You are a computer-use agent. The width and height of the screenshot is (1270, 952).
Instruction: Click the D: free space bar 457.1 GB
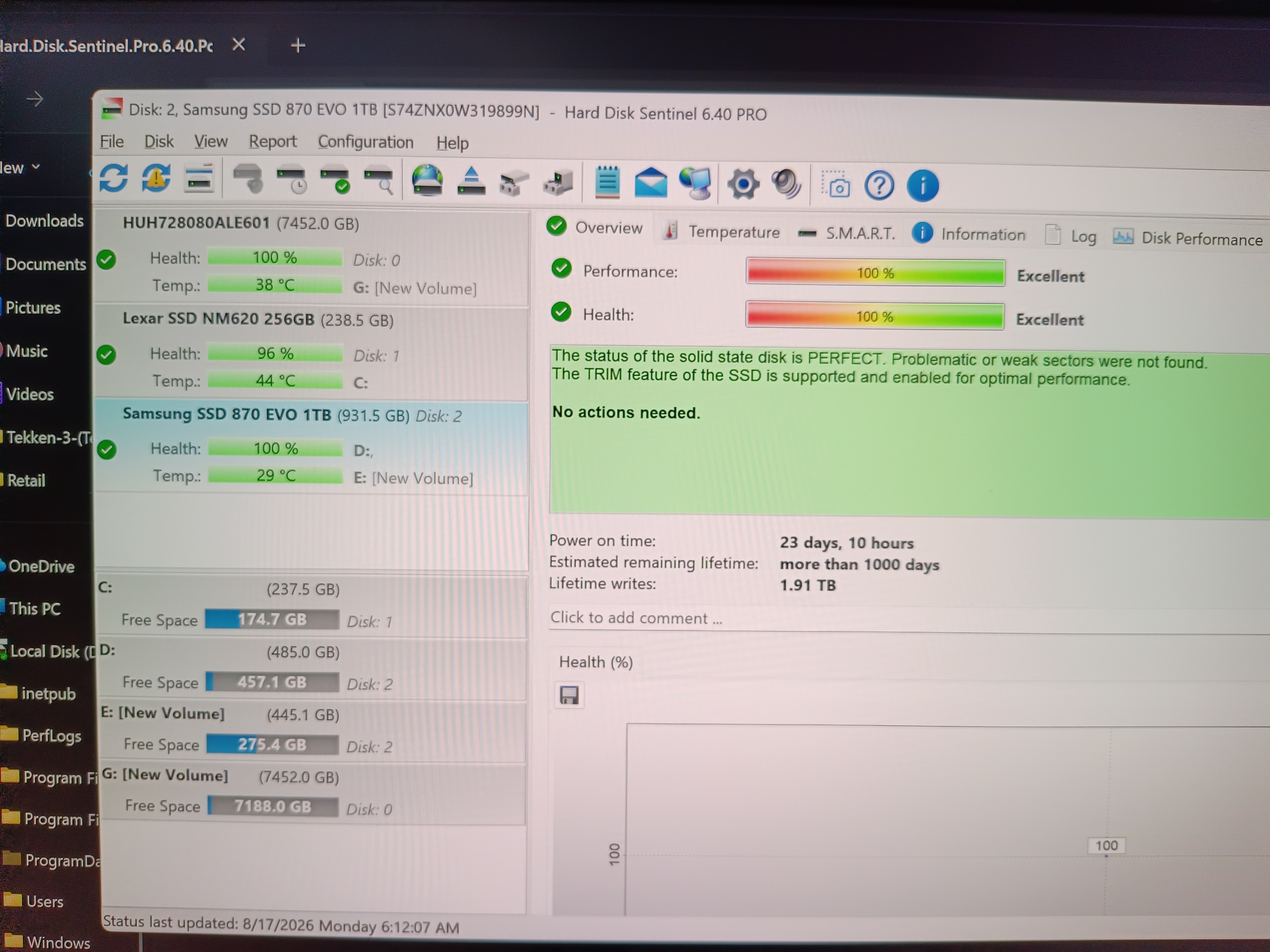(272, 682)
